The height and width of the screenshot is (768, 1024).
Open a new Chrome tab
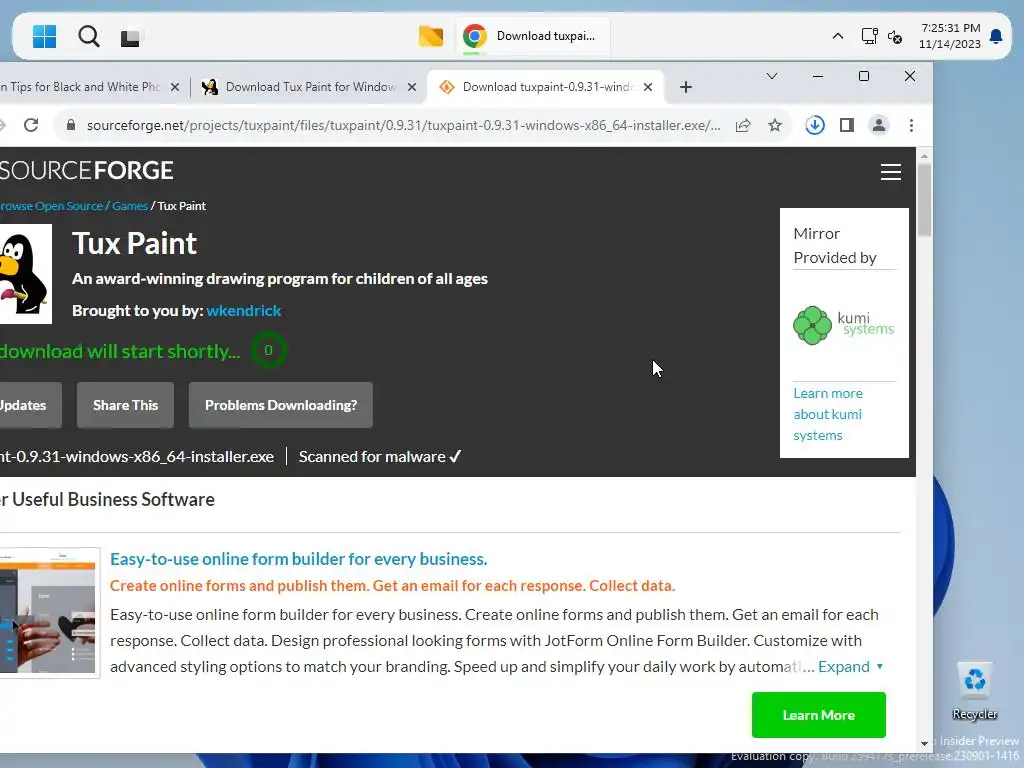pyautogui.click(x=686, y=87)
